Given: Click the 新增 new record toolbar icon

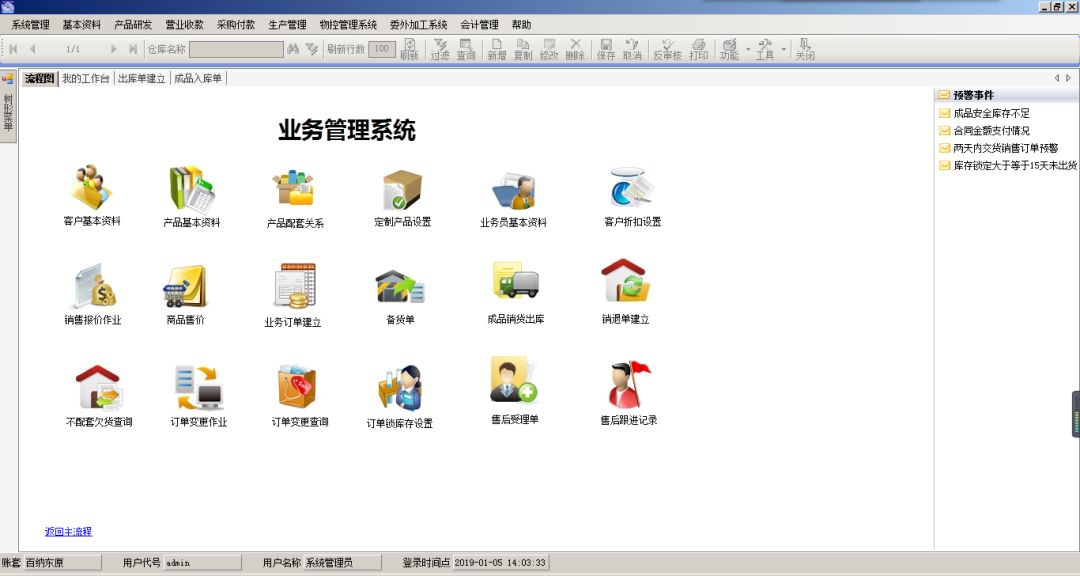Looking at the screenshot, I should [497, 50].
